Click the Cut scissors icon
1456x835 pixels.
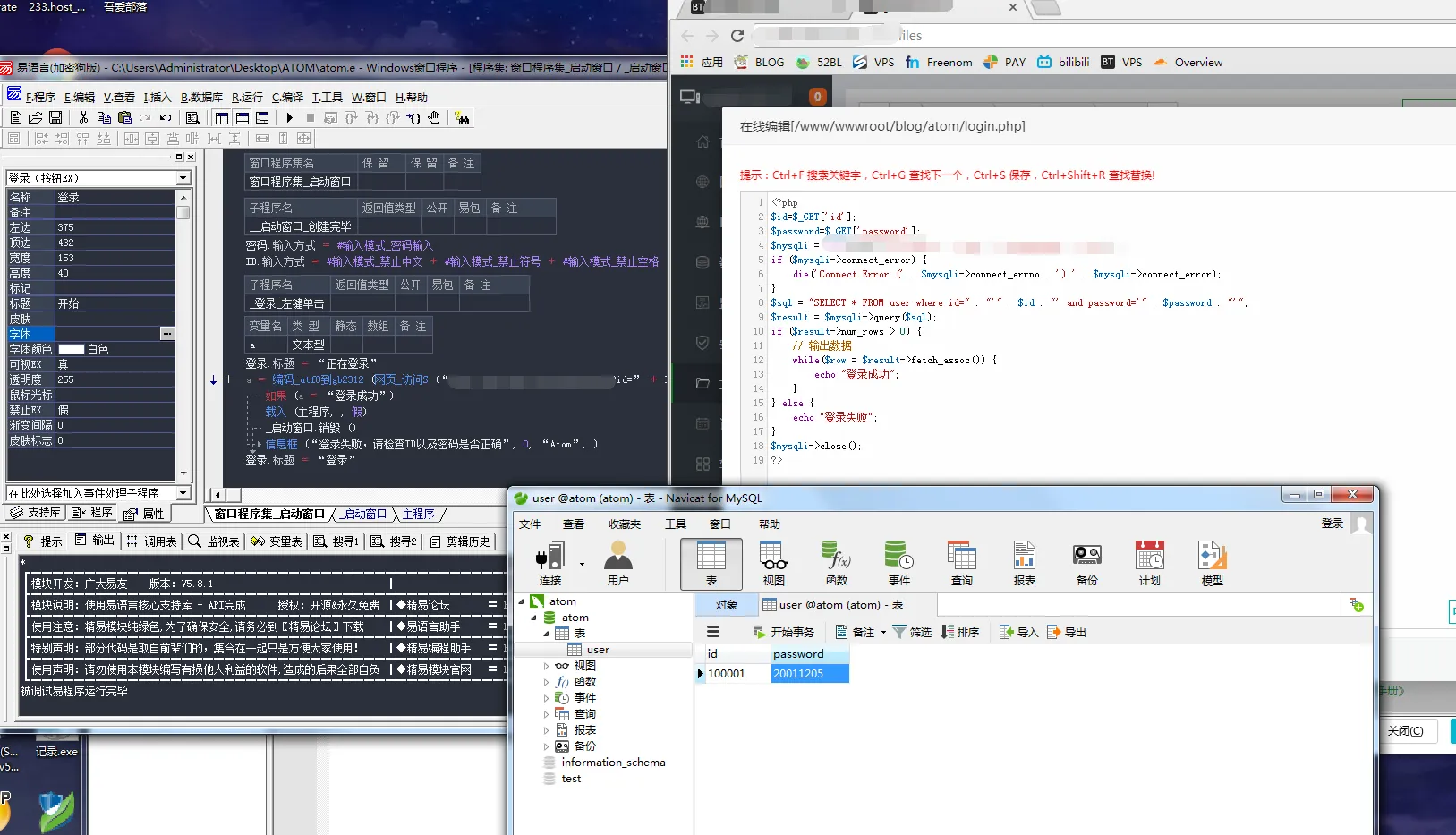(x=83, y=118)
